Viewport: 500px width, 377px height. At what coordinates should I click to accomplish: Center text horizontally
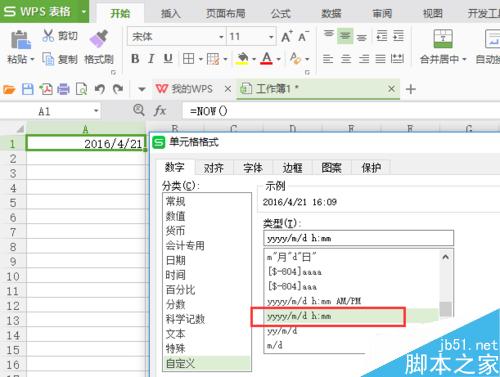tap(346, 59)
